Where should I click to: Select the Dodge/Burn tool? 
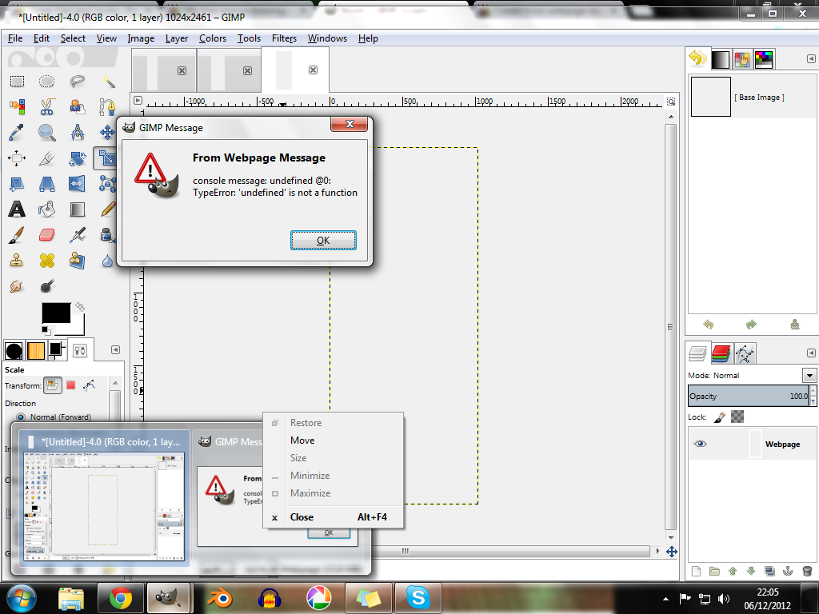(x=47, y=286)
